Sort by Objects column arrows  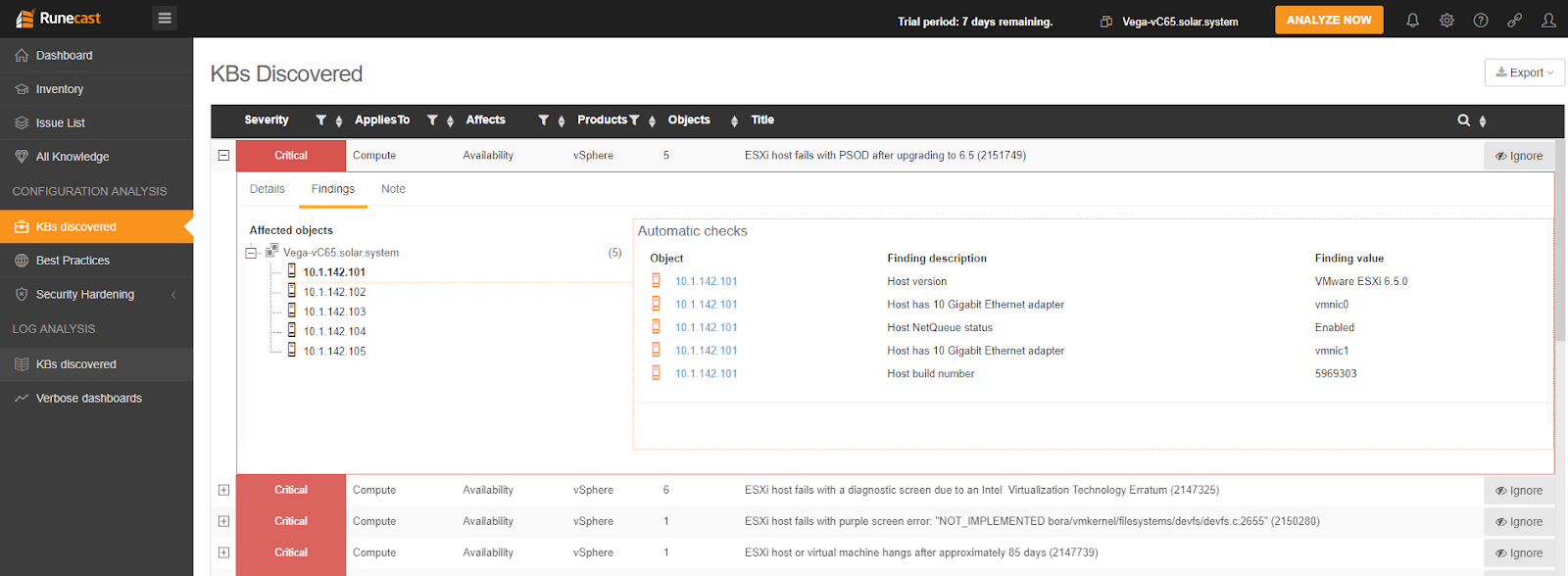click(x=734, y=121)
